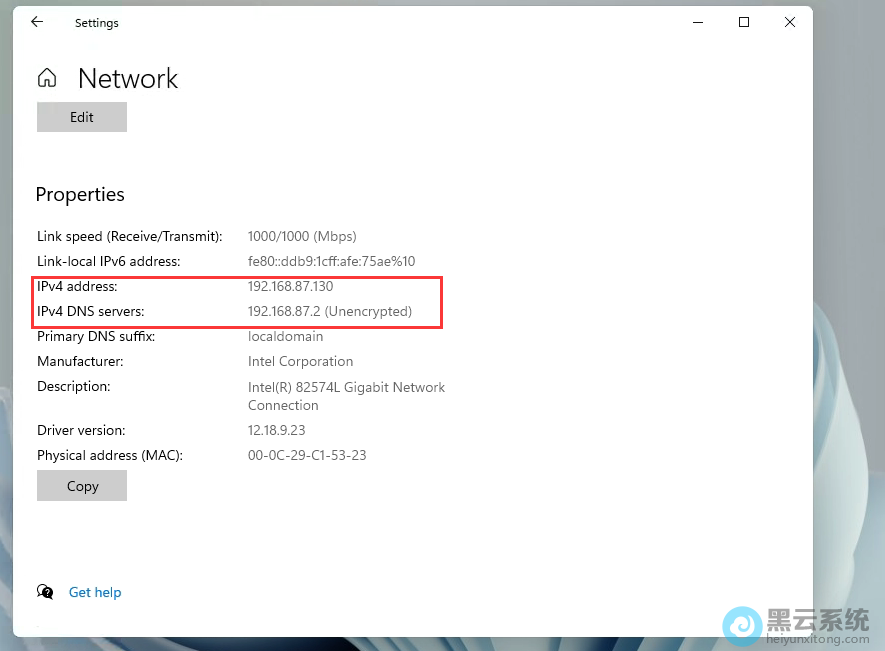Minimize the Settings window

pyautogui.click(x=698, y=22)
